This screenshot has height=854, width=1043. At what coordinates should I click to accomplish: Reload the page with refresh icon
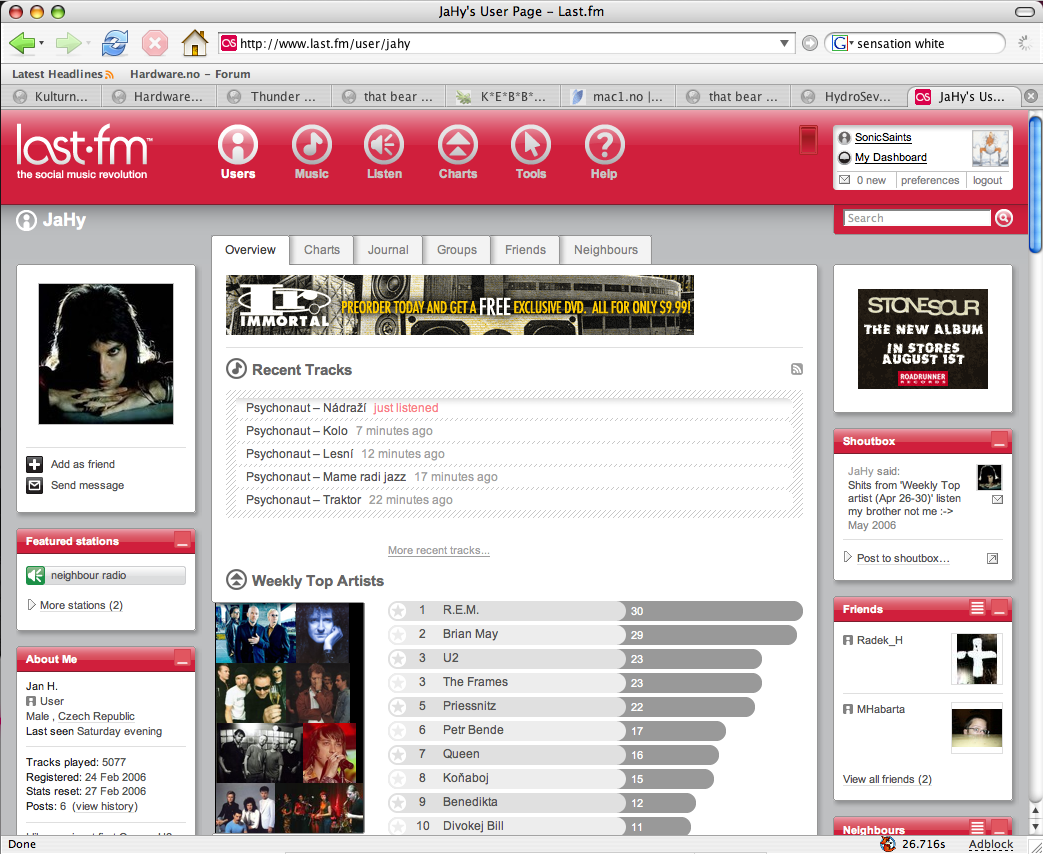tap(114, 44)
